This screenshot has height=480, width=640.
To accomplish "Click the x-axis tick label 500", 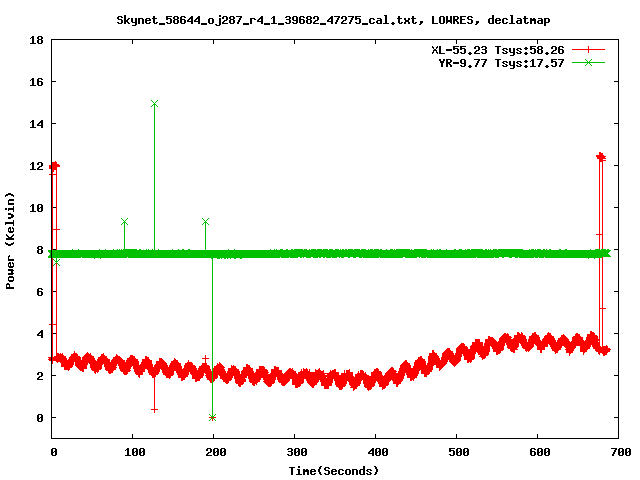I will click(459, 452).
